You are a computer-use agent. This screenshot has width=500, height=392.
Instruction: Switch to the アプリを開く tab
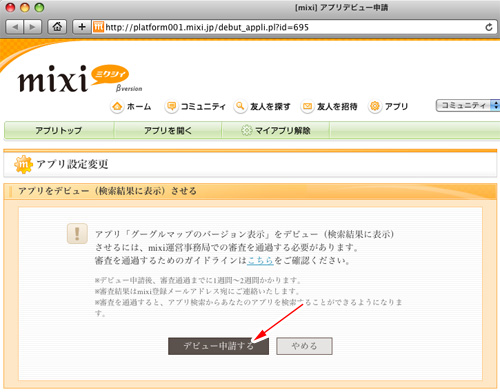(168, 130)
